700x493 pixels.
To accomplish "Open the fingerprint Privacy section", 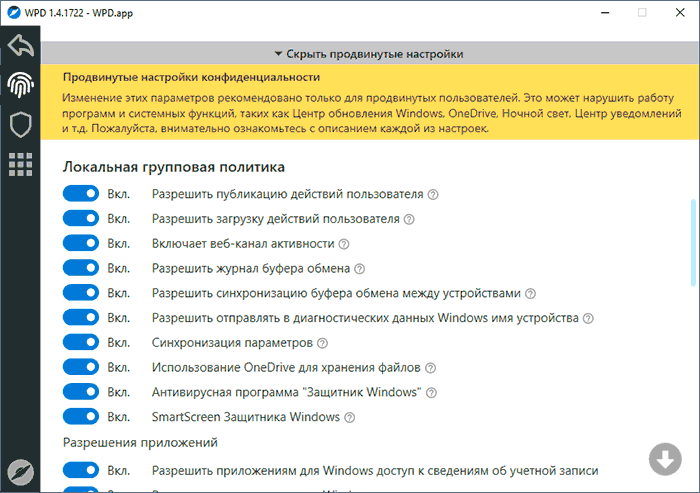I will pyautogui.click(x=20, y=85).
